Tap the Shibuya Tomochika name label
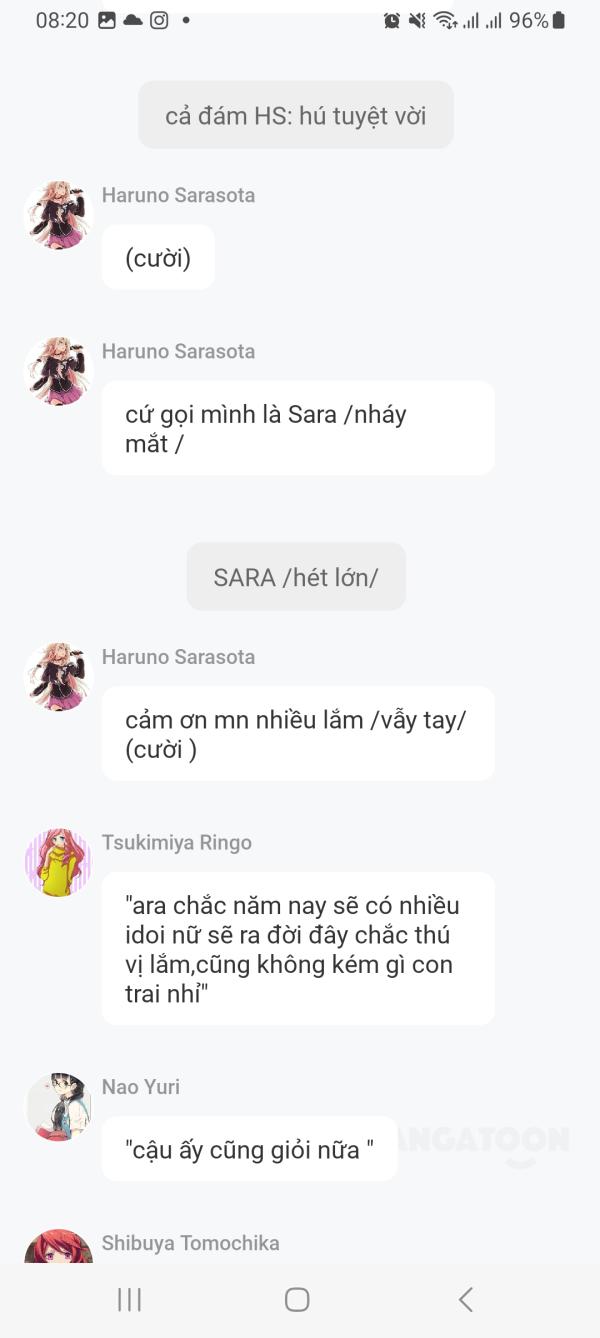The width and height of the screenshot is (600, 1338). pos(190,1243)
